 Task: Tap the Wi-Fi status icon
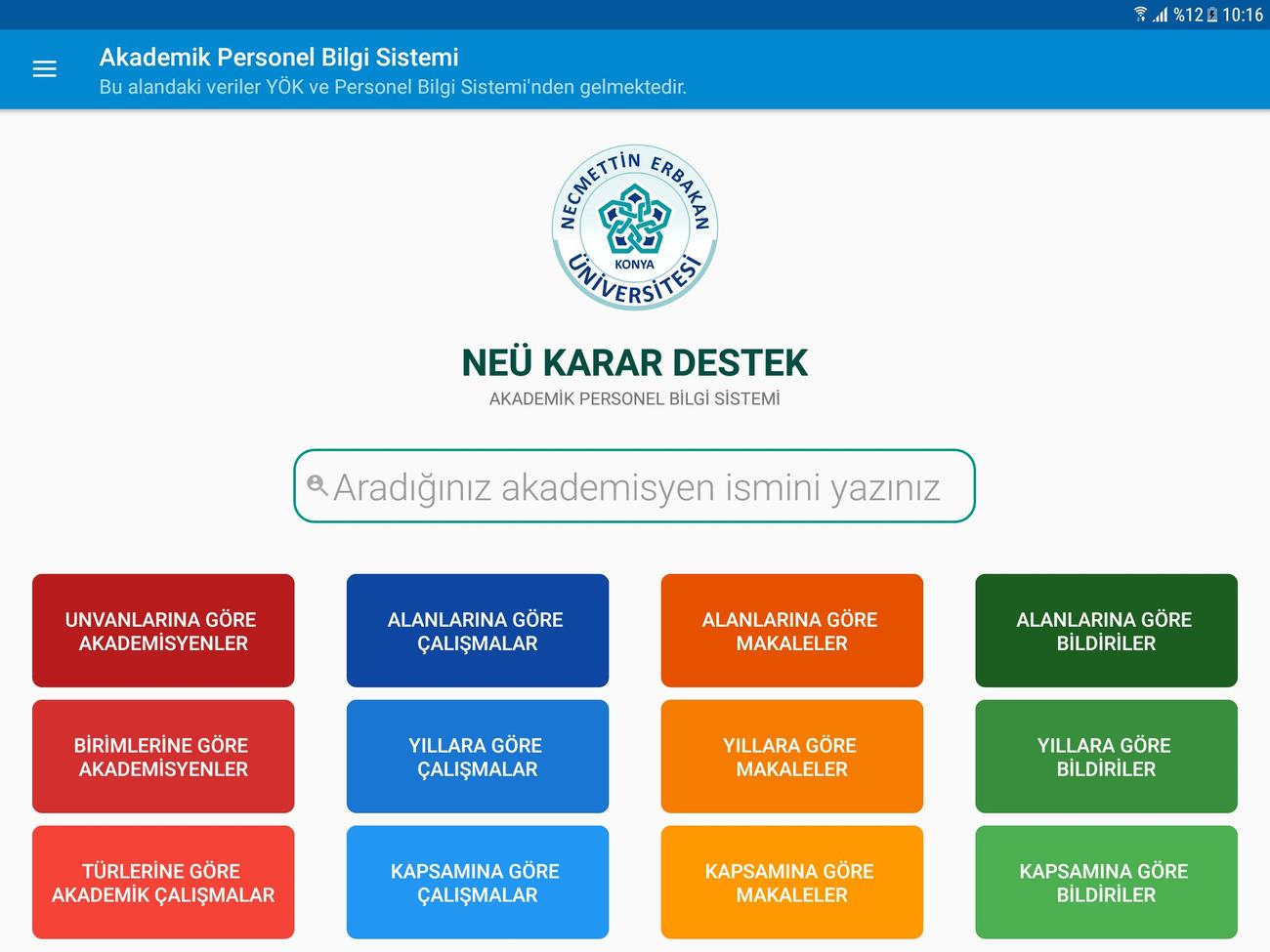pos(1140,14)
